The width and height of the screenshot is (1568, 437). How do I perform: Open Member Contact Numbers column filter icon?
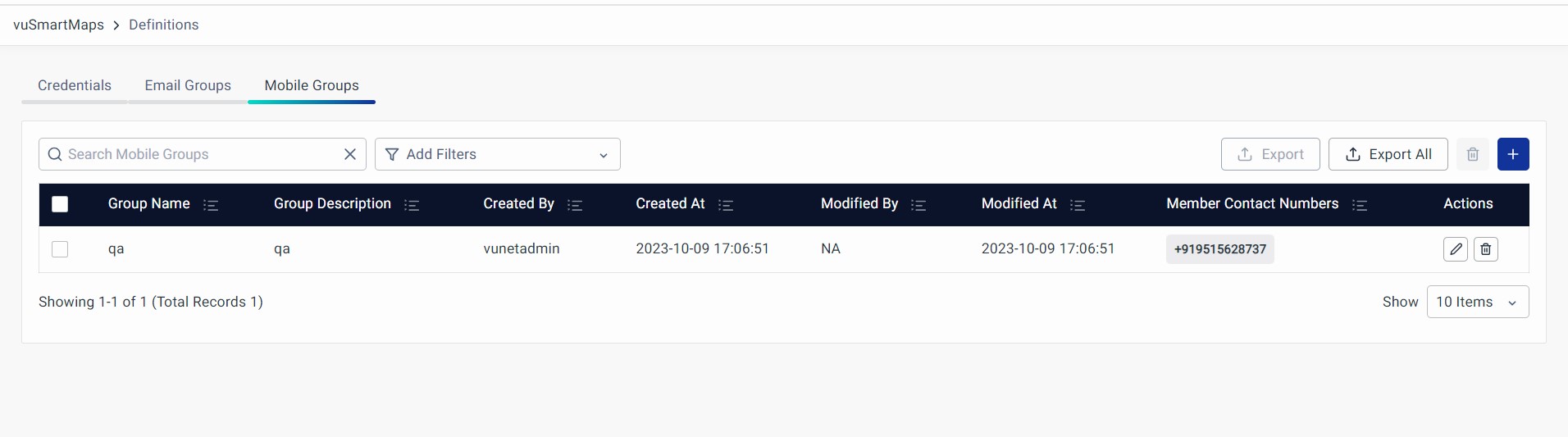point(1359,205)
